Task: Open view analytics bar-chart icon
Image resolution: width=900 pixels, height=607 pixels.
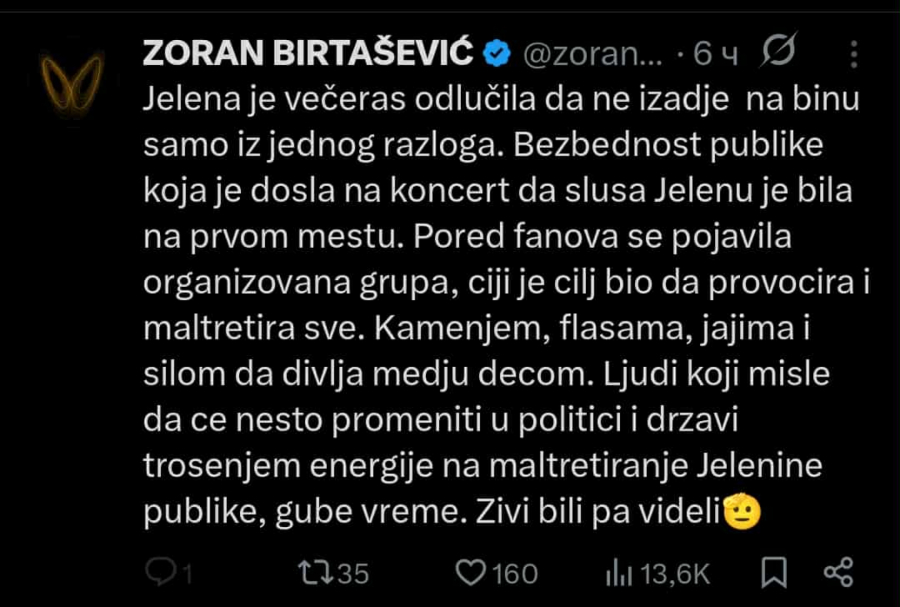Action: pos(616,573)
